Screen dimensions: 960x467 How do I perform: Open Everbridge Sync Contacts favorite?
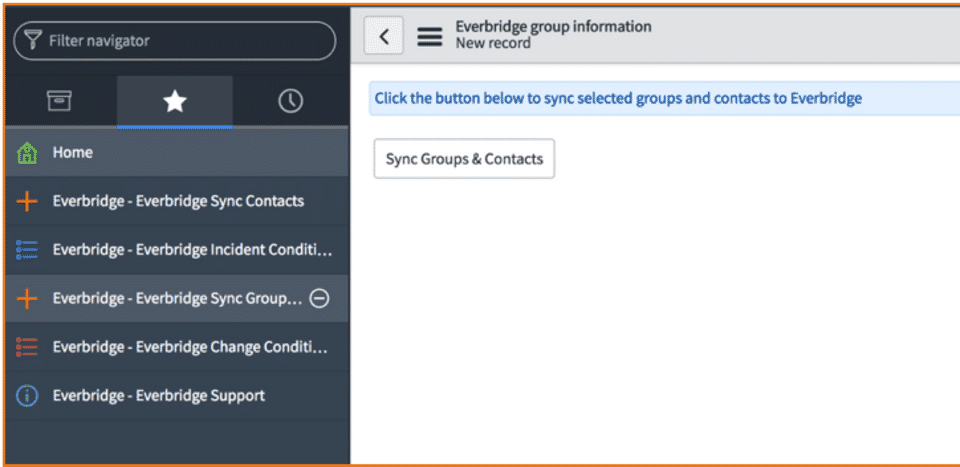[x=177, y=201]
